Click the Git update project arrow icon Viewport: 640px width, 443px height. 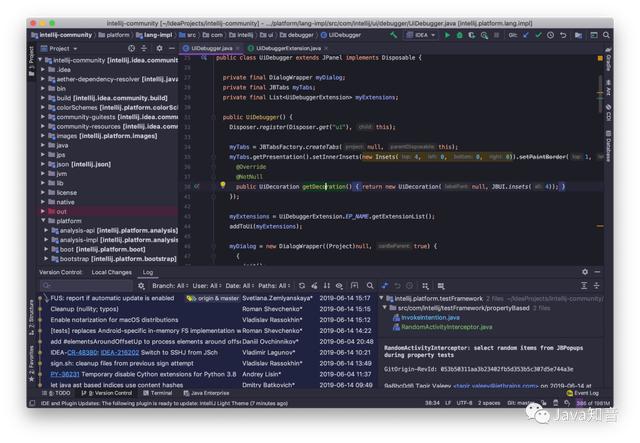pyautogui.click(x=526, y=35)
